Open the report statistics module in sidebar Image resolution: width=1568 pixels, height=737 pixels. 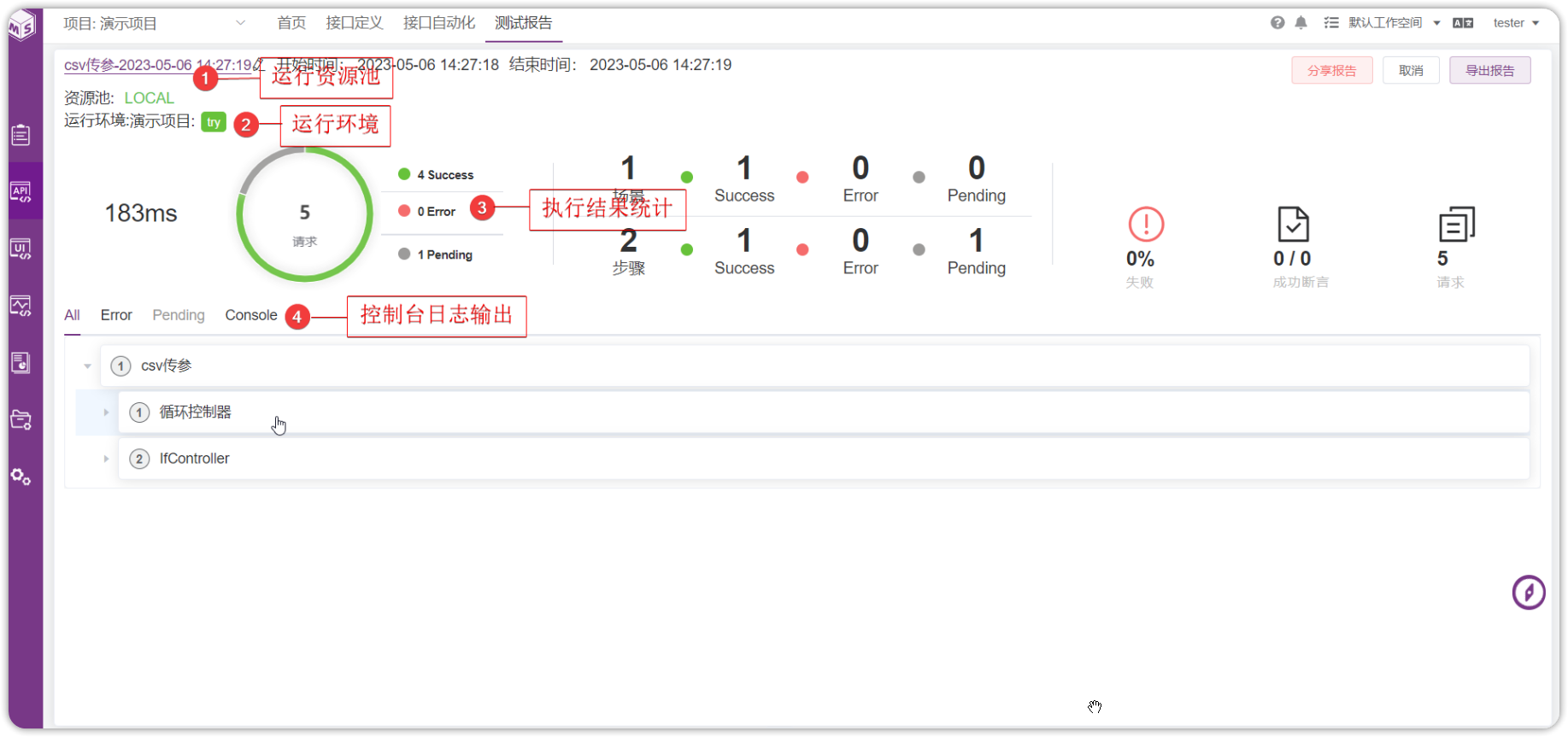(x=21, y=363)
